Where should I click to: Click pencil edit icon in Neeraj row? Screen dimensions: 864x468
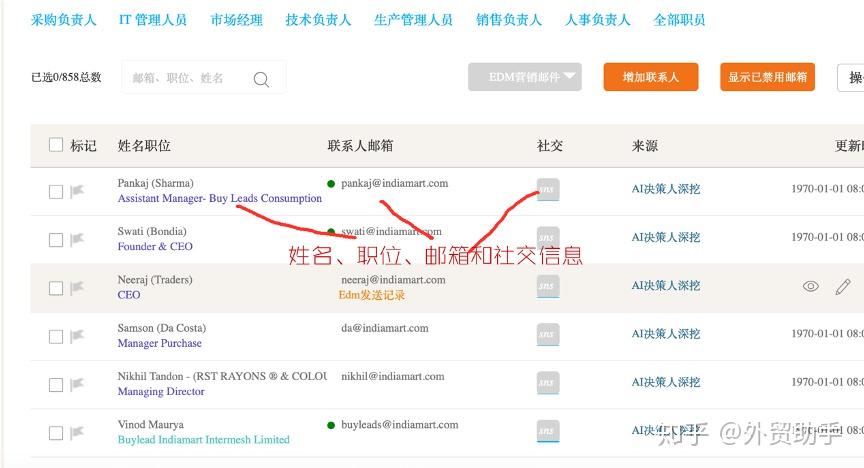tap(843, 286)
